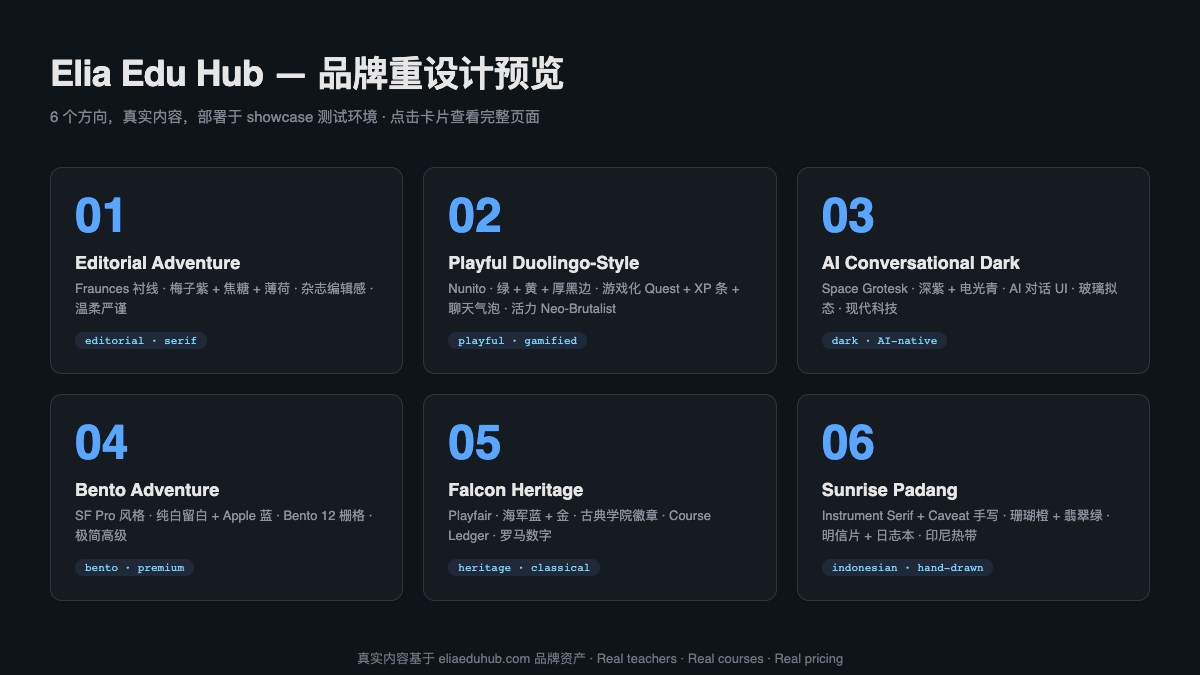Click the 'dark · AI-native' tag
1200x675 pixels.
pyautogui.click(x=884, y=341)
